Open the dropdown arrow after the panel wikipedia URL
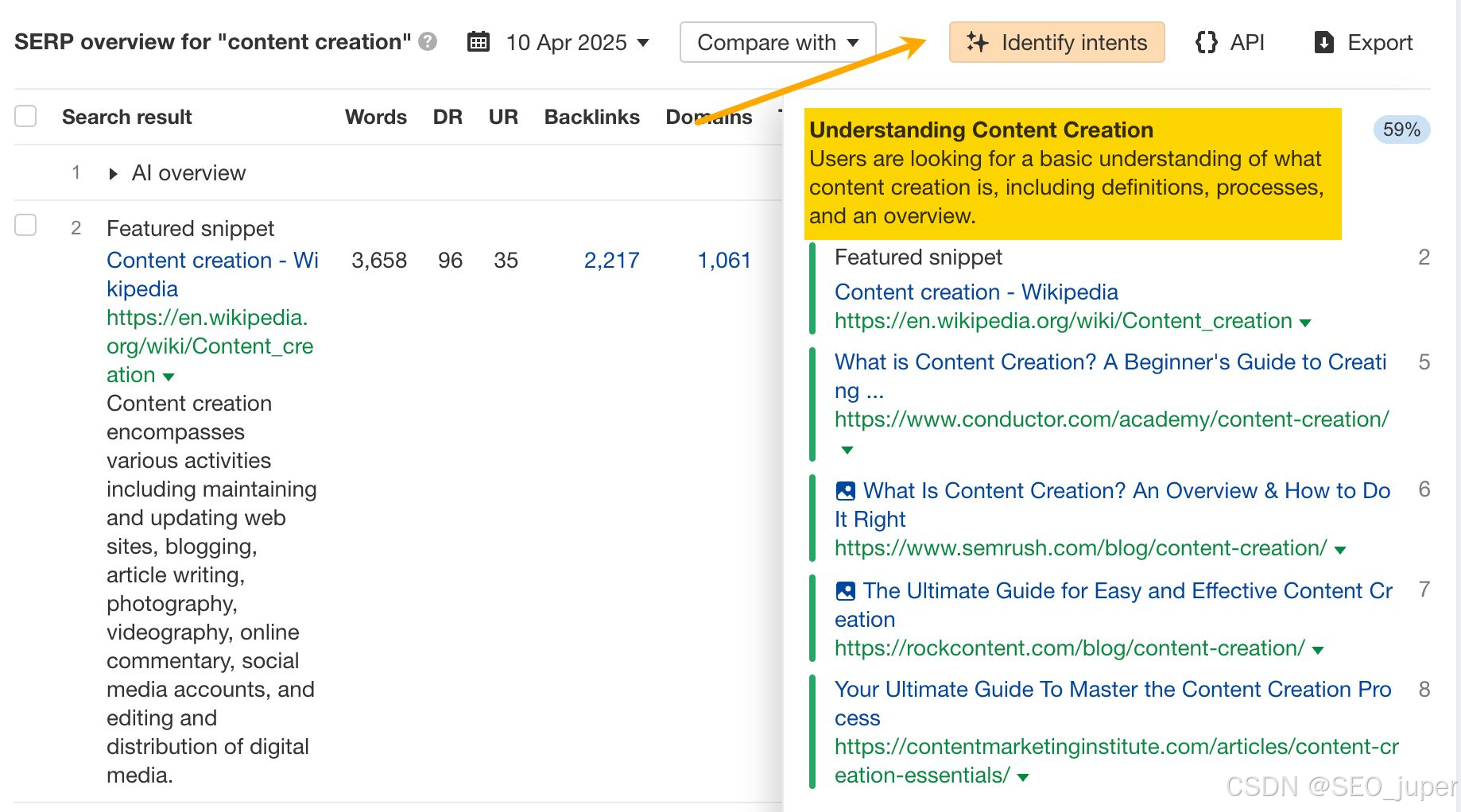The height and width of the screenshot is (812, 1461). pyautogui.click(x=1304, y=323)
